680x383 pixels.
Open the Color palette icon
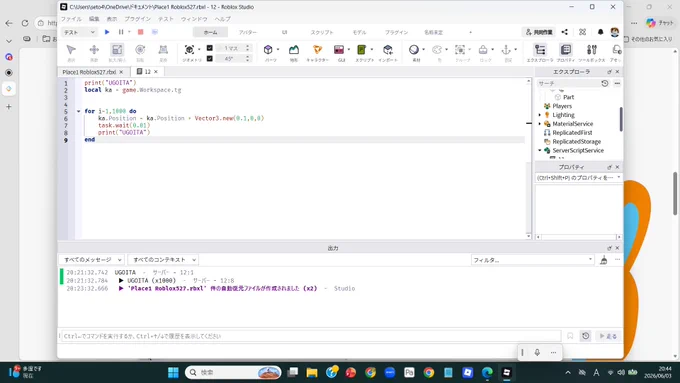[437, 50]
